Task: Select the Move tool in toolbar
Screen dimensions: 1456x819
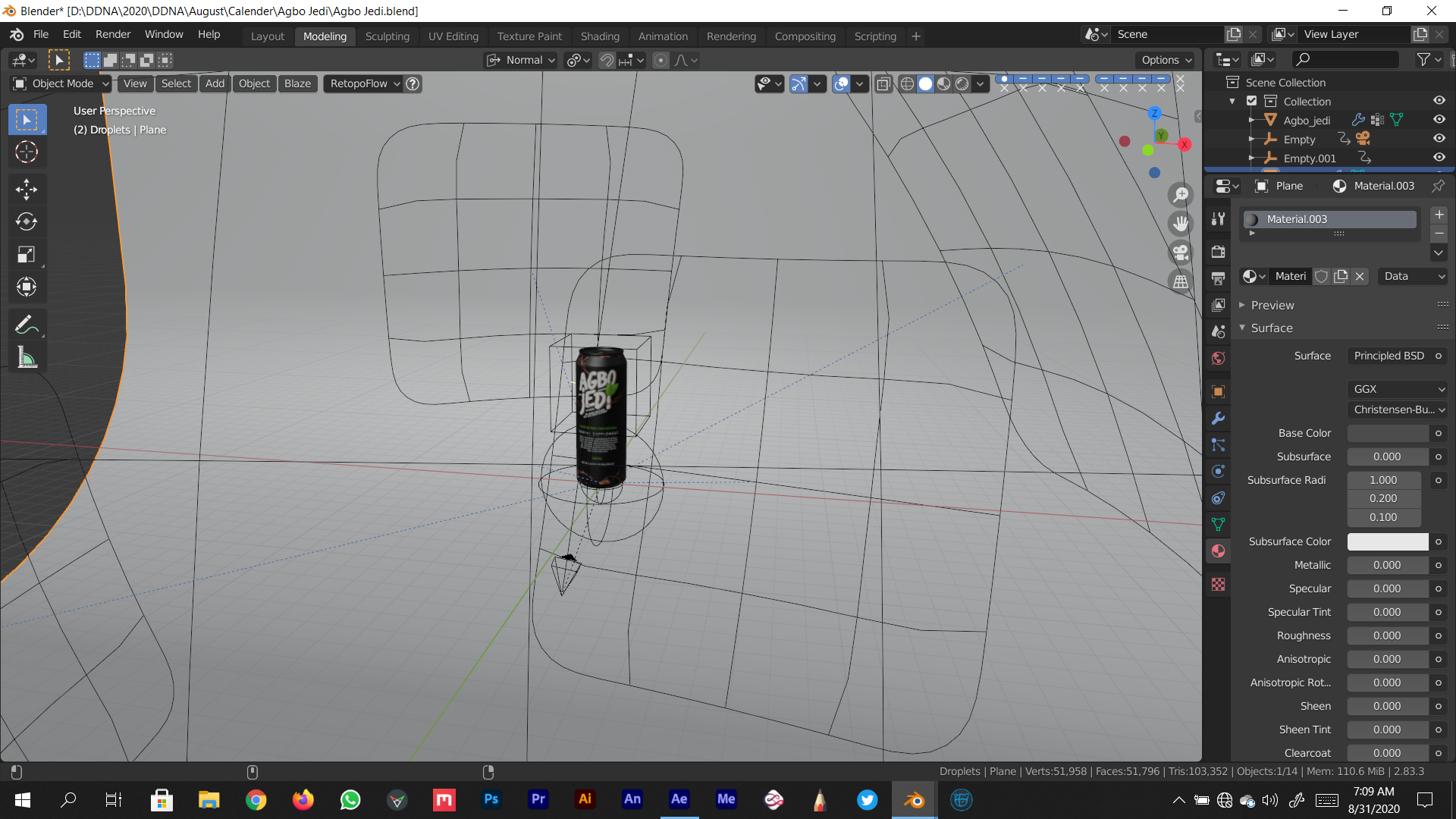Action: (27, 189)
